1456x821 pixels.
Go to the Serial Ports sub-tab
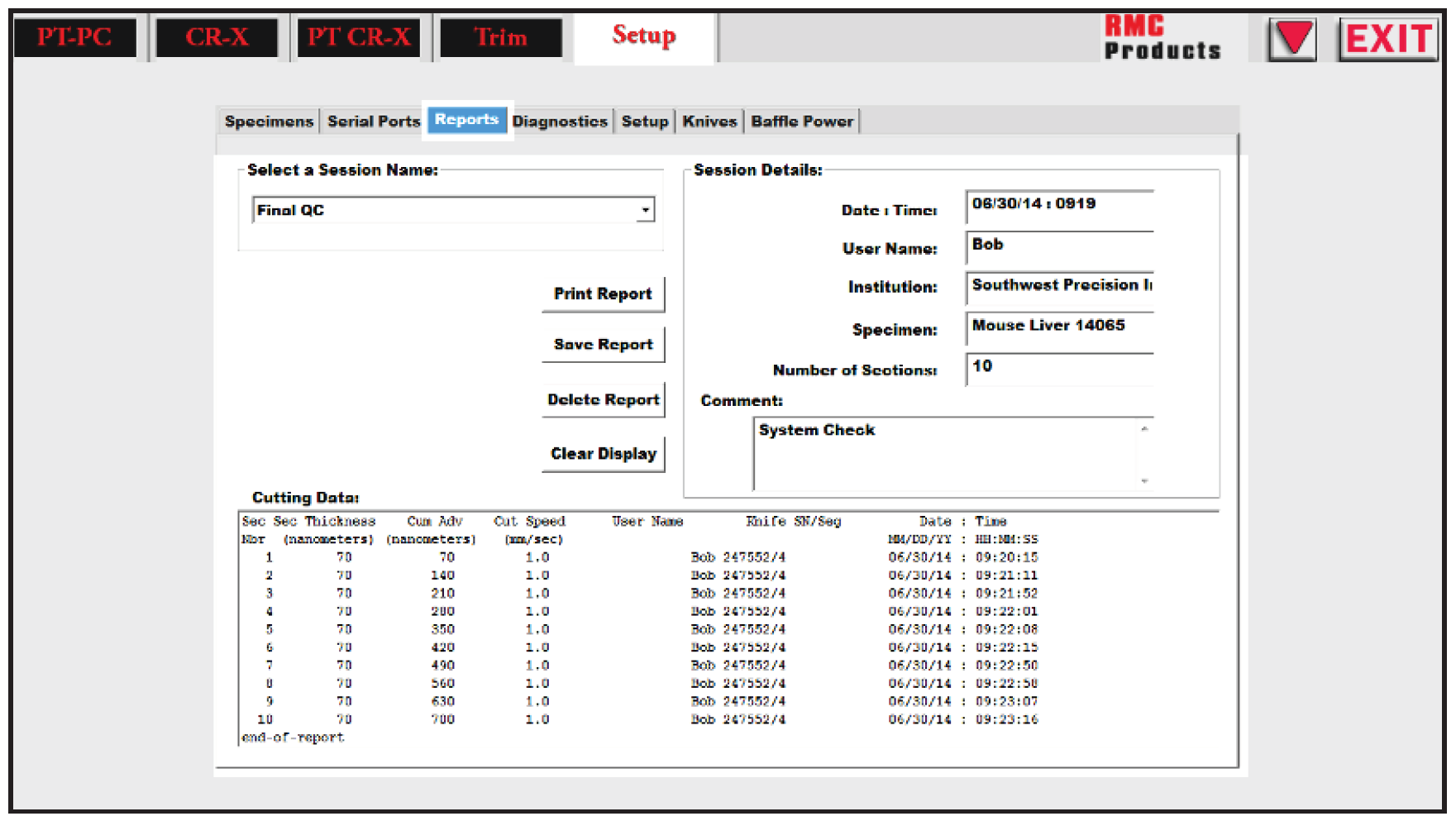click(374, 122)
